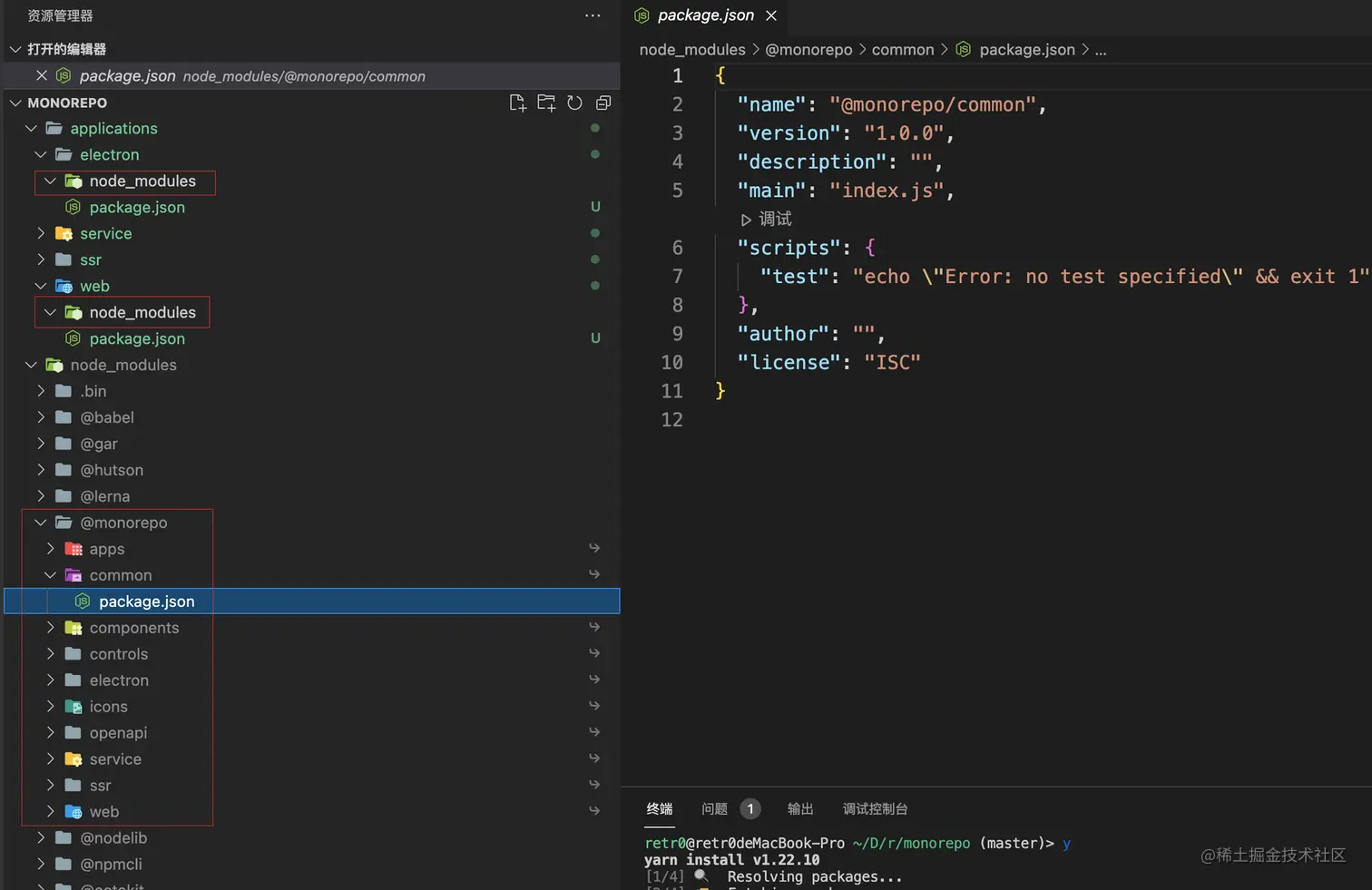The height and width of the screenshot is (890, 1372).
Task: Close package.json in the open editors list
Action: (41, 75)
